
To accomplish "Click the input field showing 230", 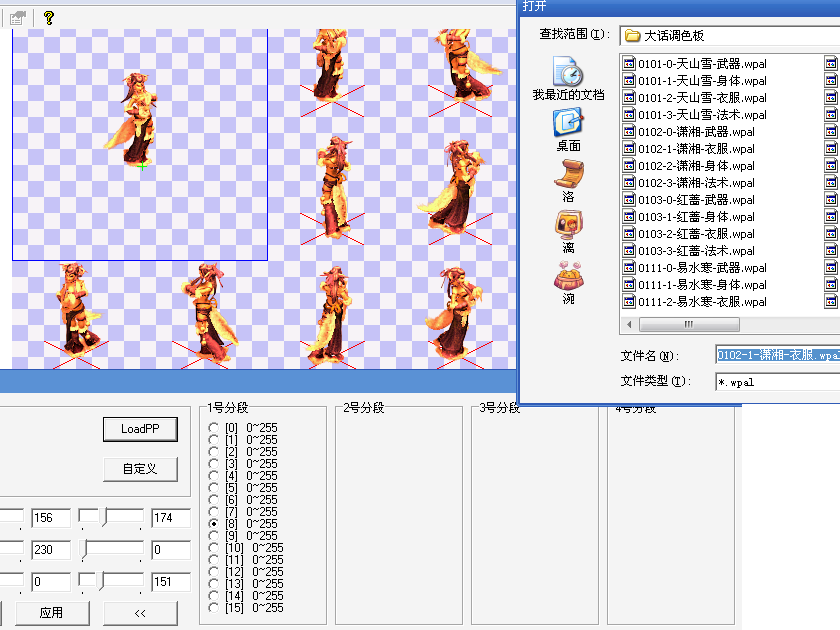I will coord(51,550).
